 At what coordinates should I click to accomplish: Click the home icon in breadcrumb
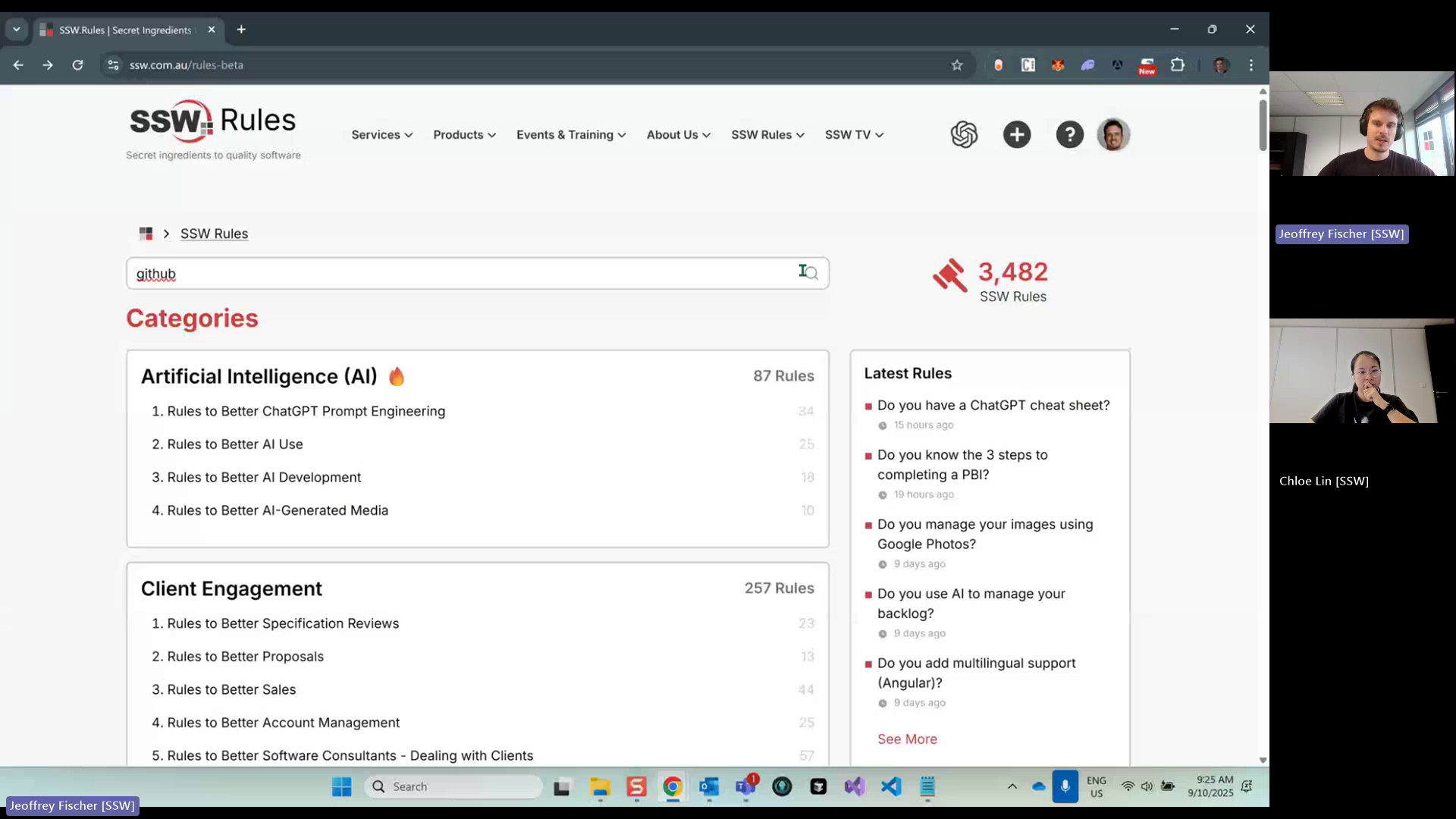[x=146, y=234]
